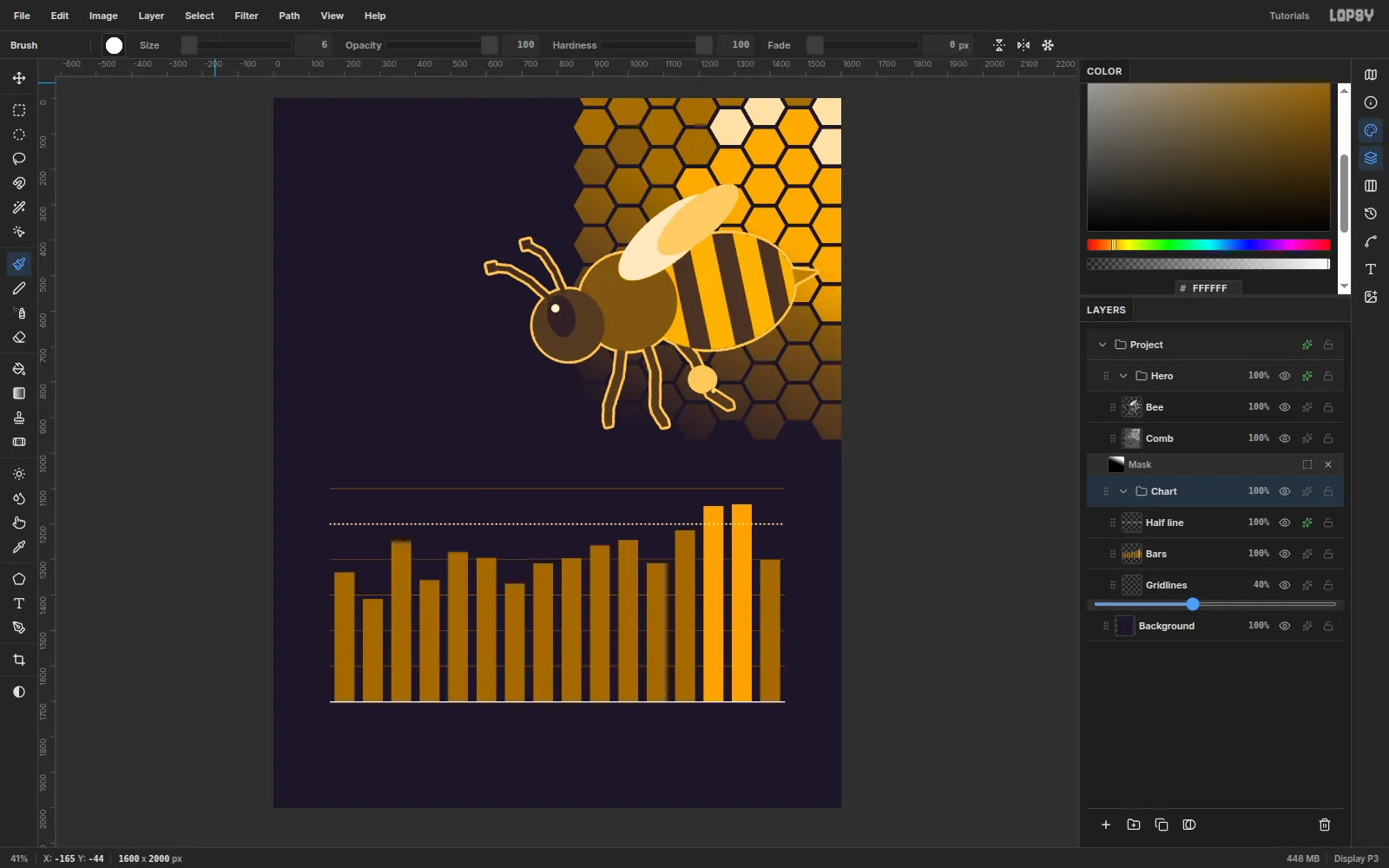Image resolution: width=1389 pixels, height=868 pixels.
Task: Hide the Comb layer
Action: point(1285,438)
